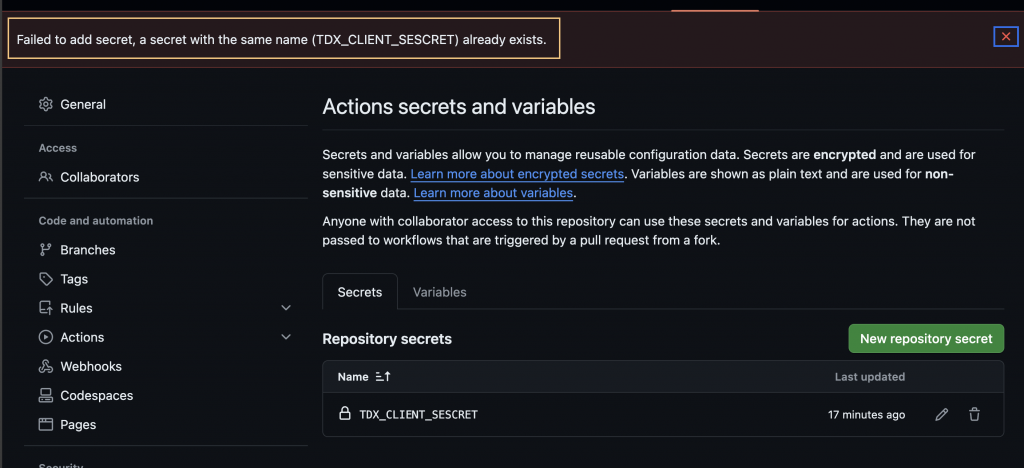Click the General gear icon
1024x468 pixels.
45,104
